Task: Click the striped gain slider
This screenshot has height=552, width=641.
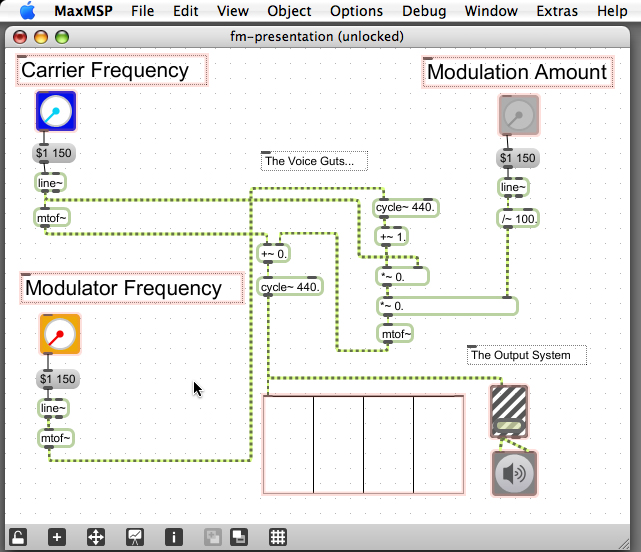Action: click(509, 410)
